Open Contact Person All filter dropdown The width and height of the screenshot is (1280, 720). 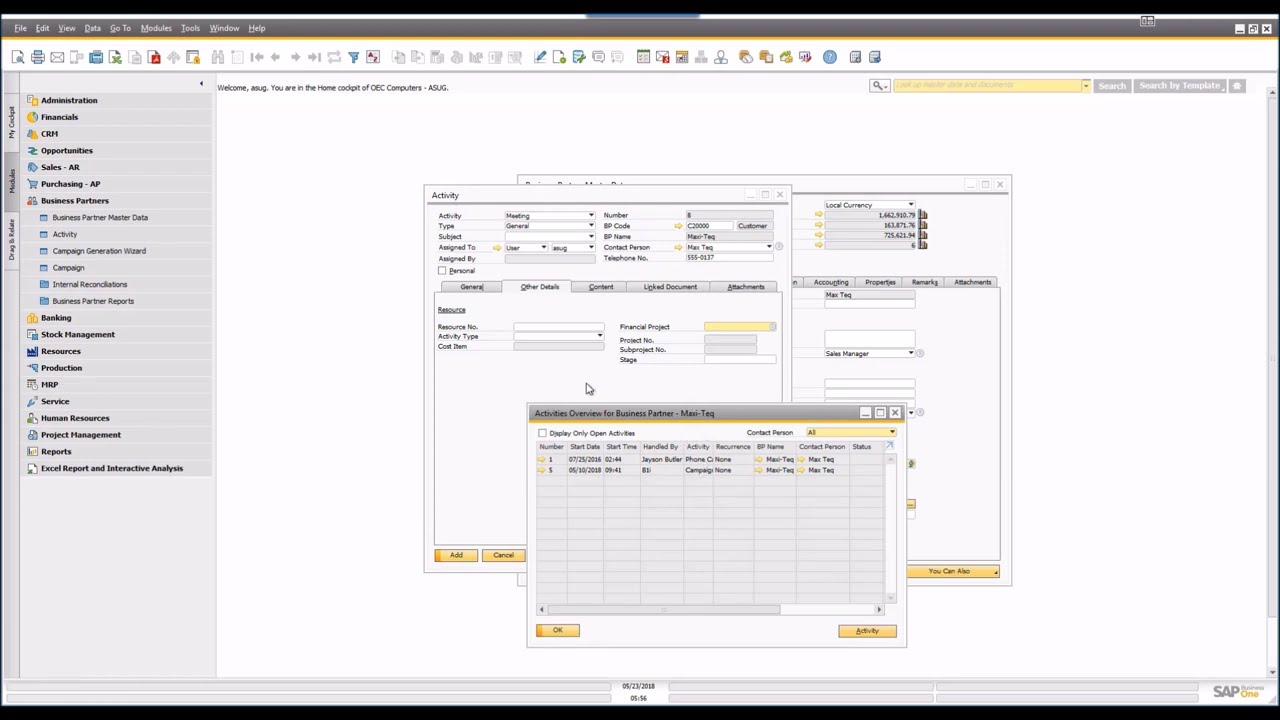pyautogui.click(x=892, y=433)
